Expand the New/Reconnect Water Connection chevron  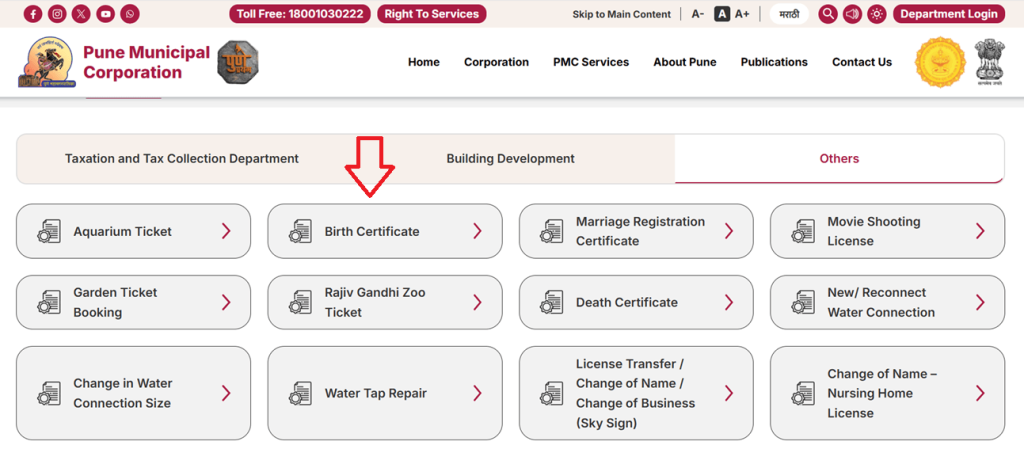(980, 302)
